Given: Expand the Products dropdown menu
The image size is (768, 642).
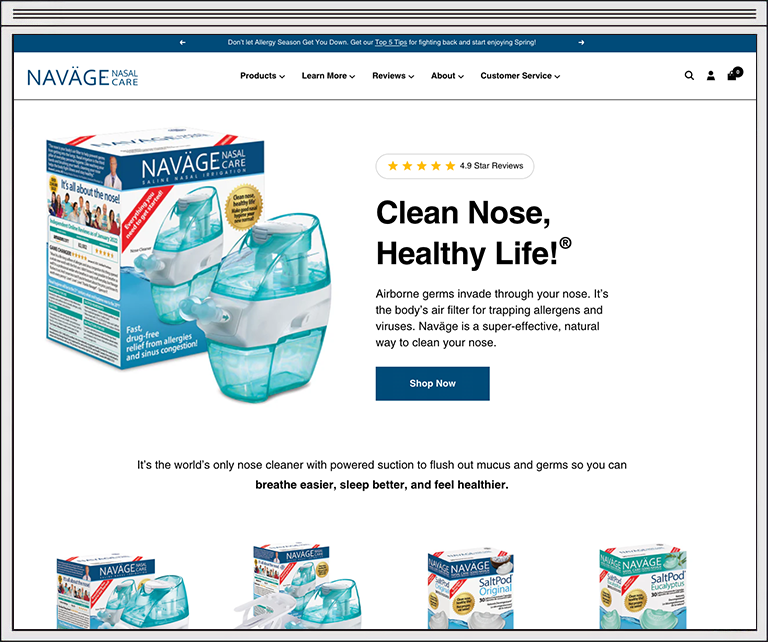Looking at the screenshot, I should point(262,76).
